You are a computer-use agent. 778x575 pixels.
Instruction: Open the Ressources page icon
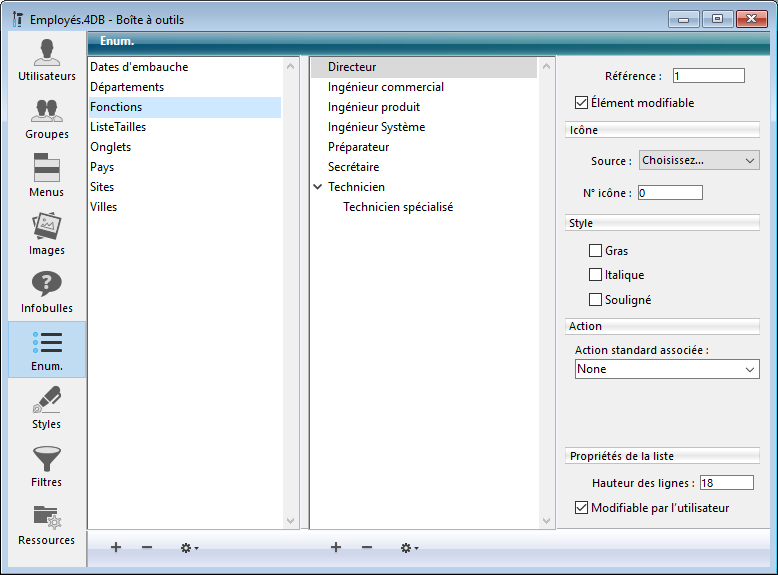pyautogui.click(x=46, y=523)
